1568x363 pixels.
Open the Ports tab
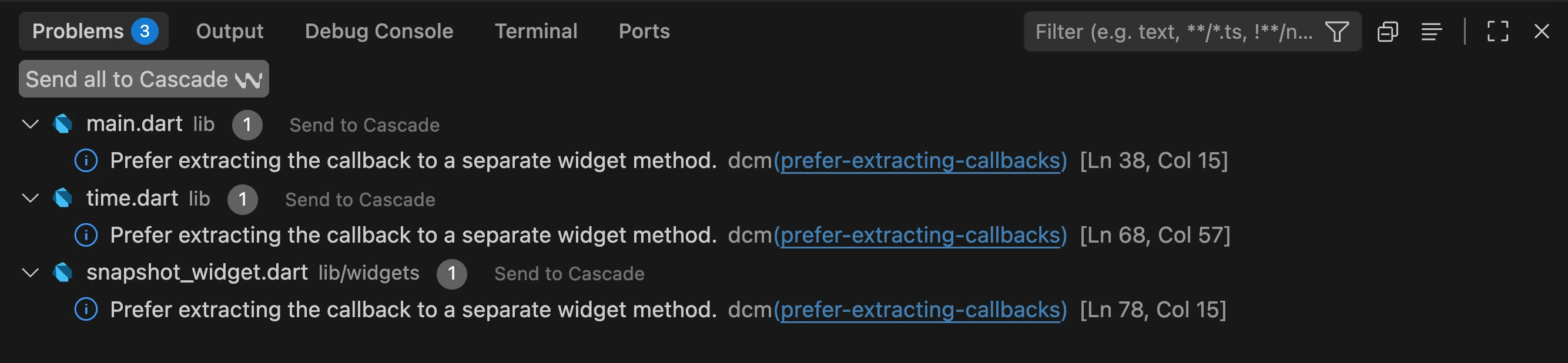click(644, 32)
